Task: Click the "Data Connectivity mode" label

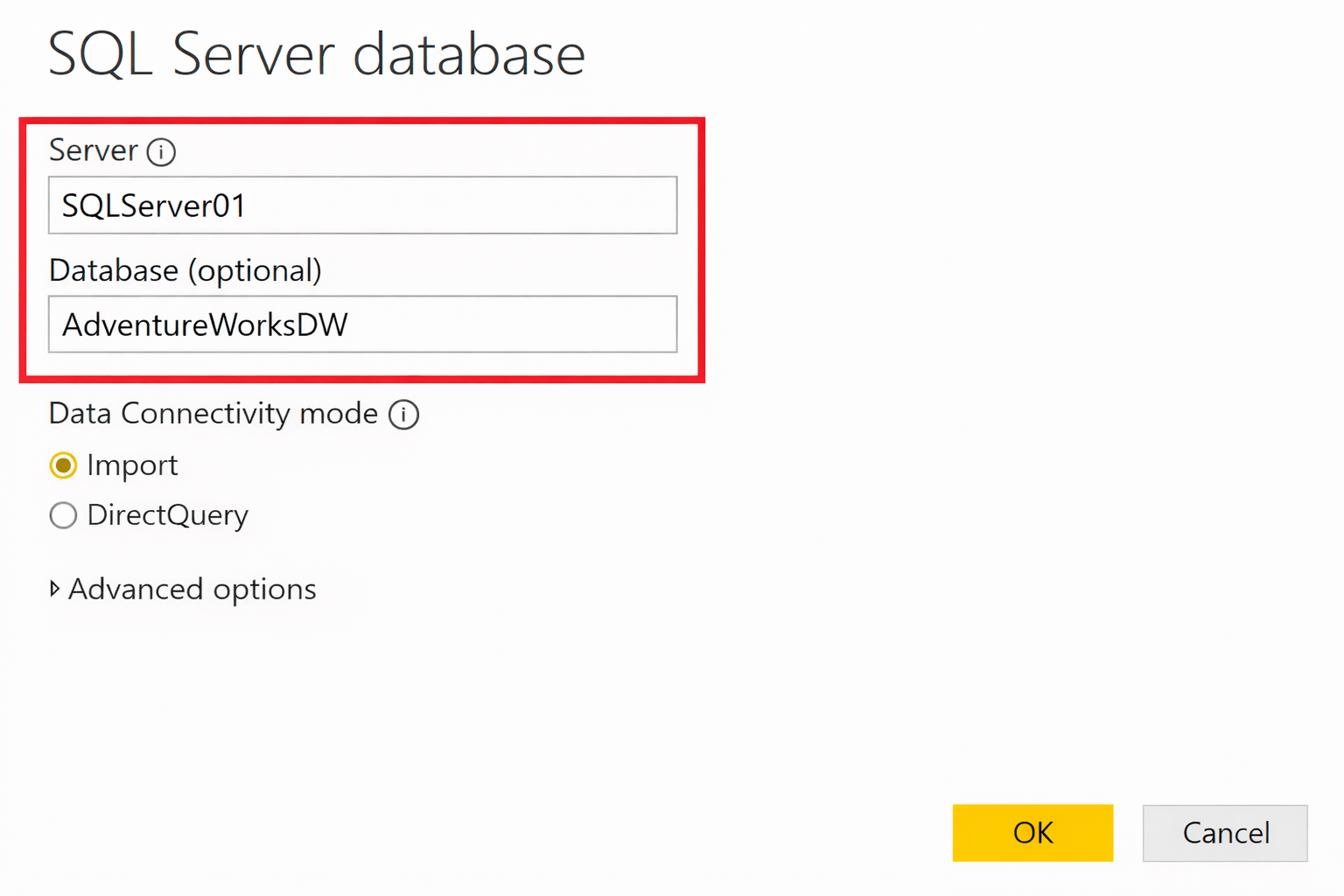Action: (x=213, y=413)
